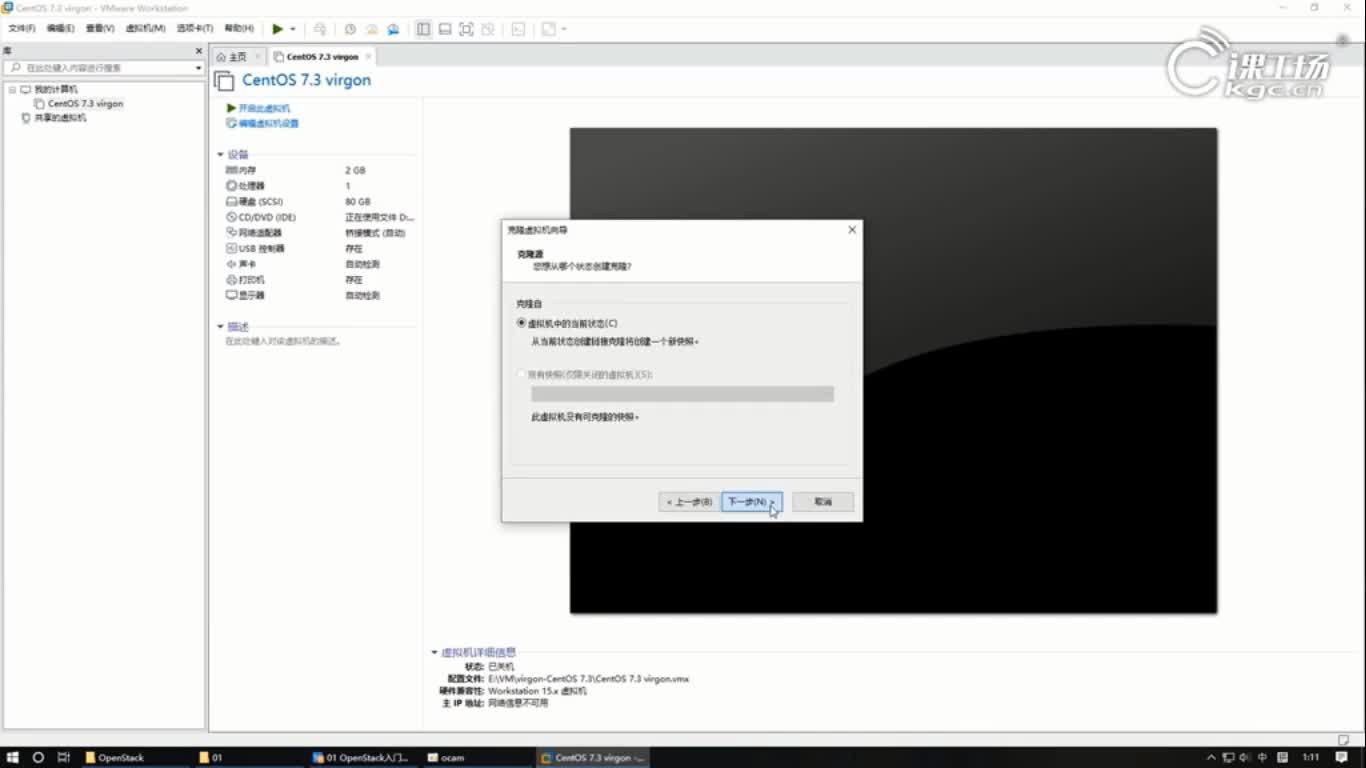Screen dimensions: 1366x768
Task: Collapse the '描述' section
Action: (221, 326)
